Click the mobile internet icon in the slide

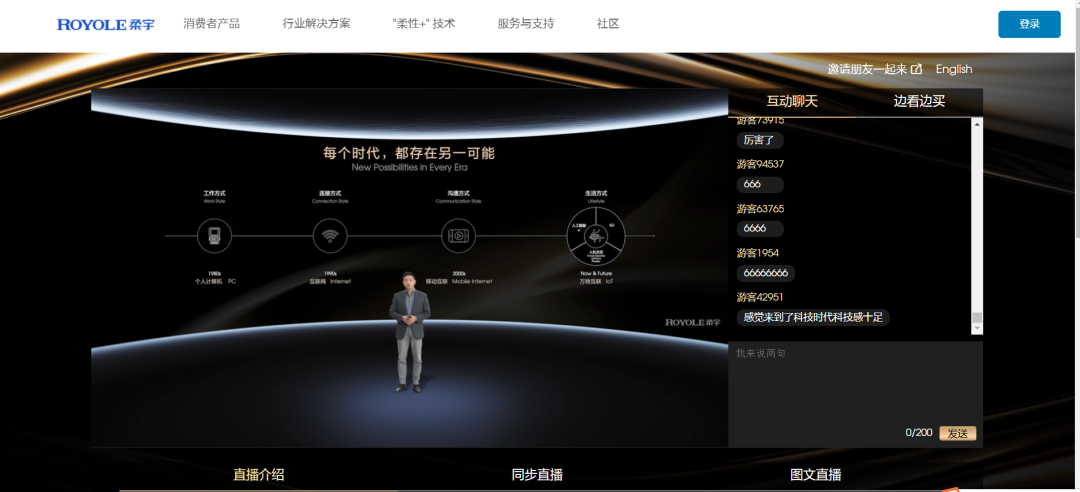pos(458,236)
